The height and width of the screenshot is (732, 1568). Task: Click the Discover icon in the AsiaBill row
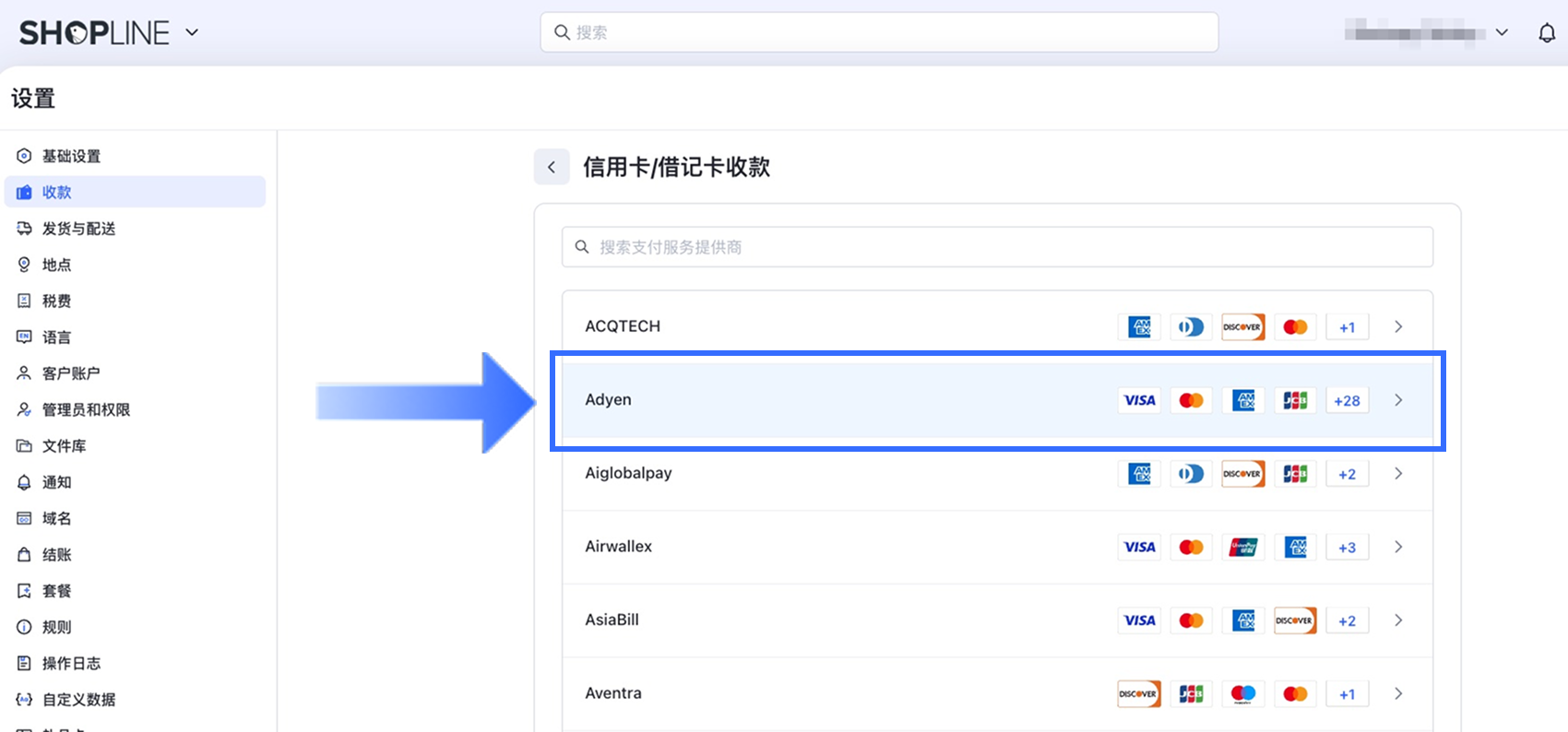(x=1295, y=620)
